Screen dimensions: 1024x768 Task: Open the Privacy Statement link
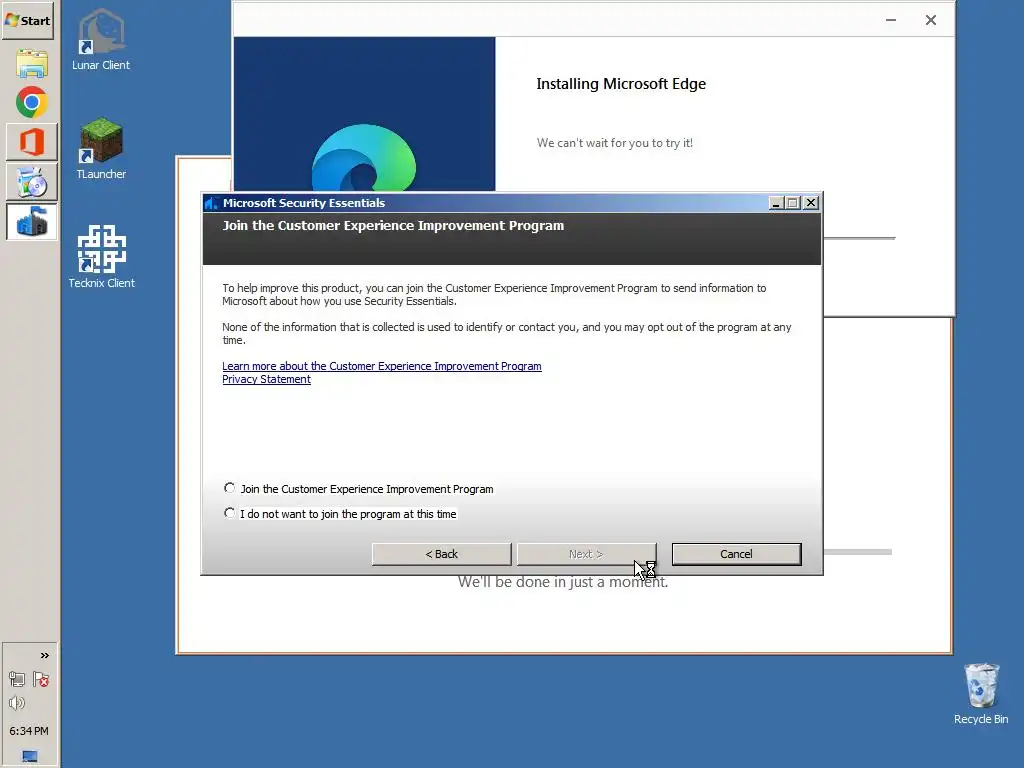tap(266, 379)
